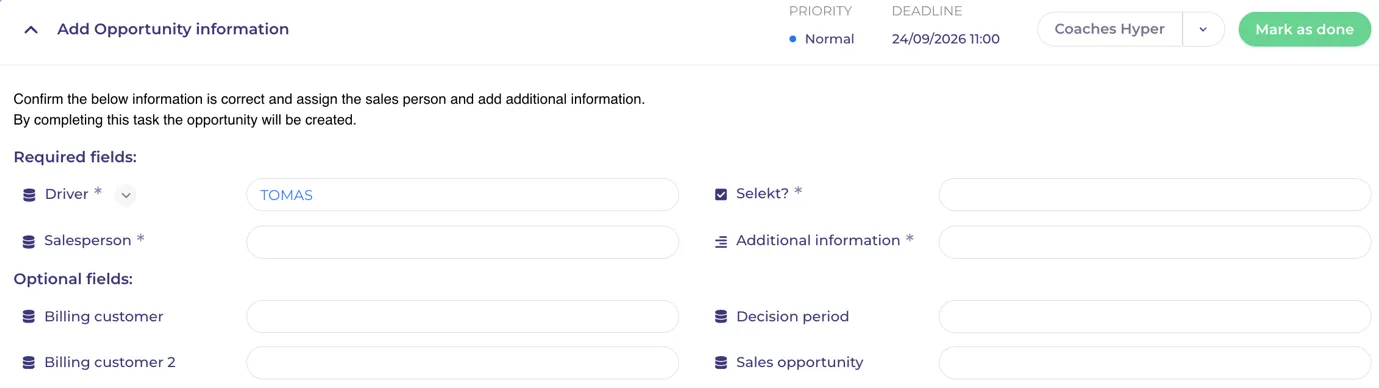Click the blue priority dot indicator
This screenshot has width=1379, height=388.
[x=793, y=39]
